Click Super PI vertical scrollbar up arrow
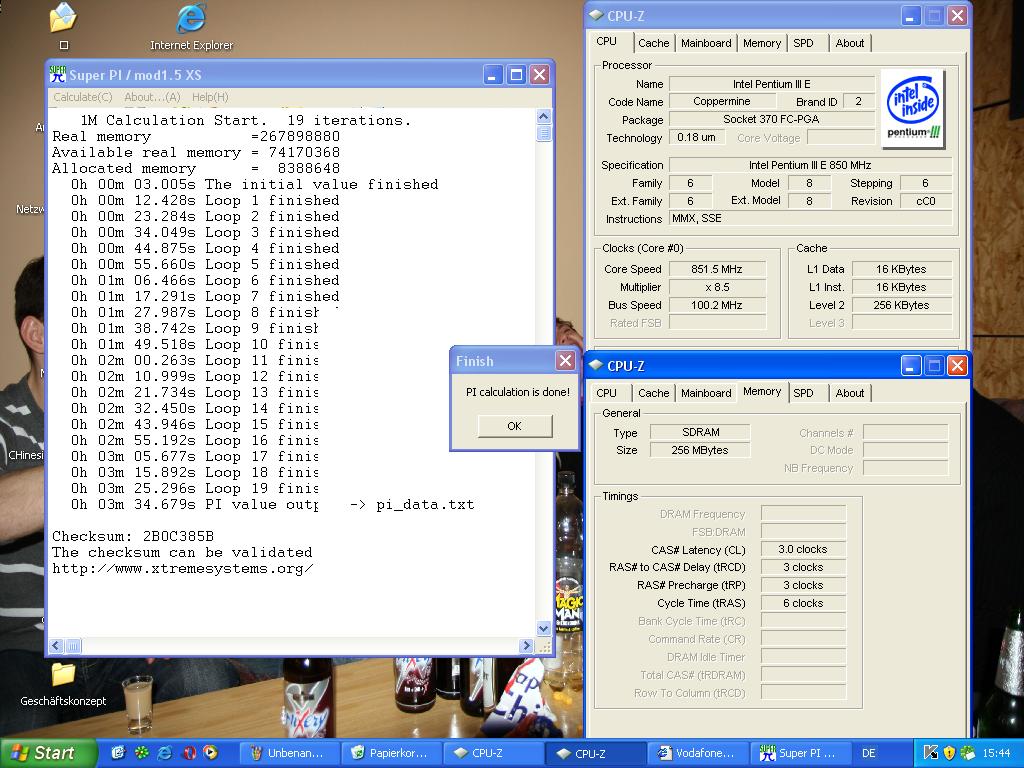The image size is (1024, 768). pyautogui.click(x=543, y=117)
